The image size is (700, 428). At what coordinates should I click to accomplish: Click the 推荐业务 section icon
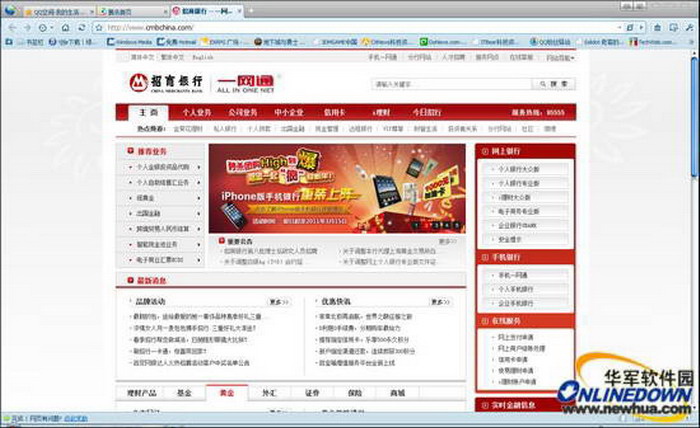[130, 151]
